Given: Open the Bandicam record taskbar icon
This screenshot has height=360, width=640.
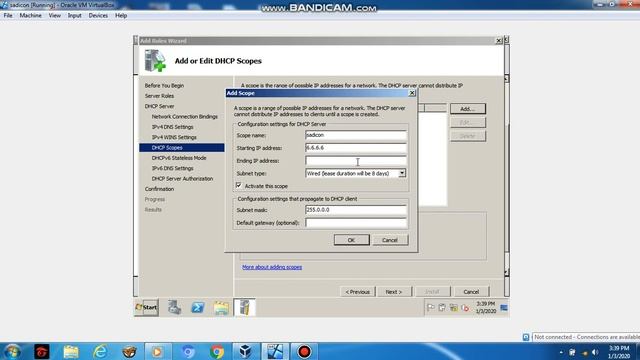Looking at the screenshot, I should pos(304,351).
